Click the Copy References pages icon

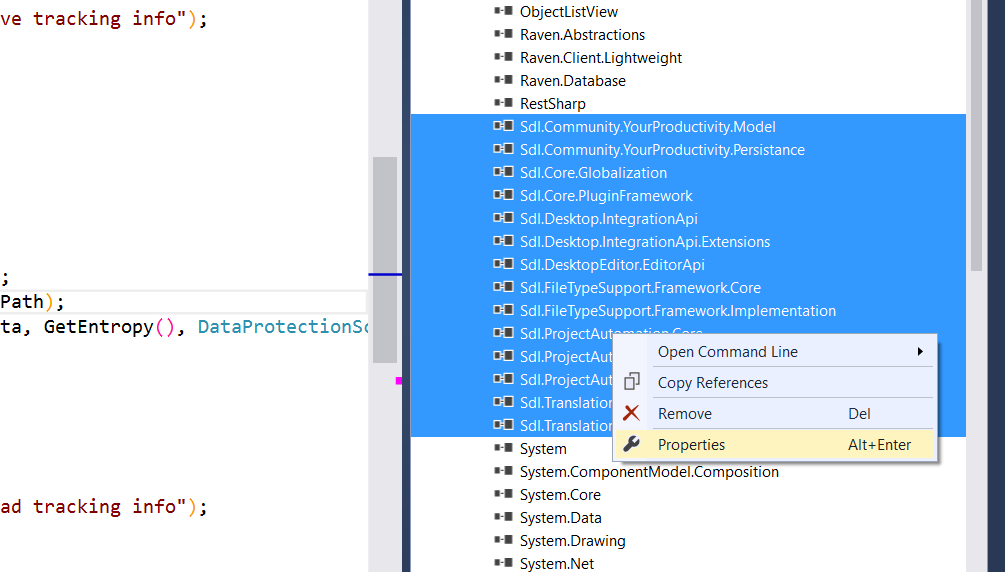coord(631,382)
